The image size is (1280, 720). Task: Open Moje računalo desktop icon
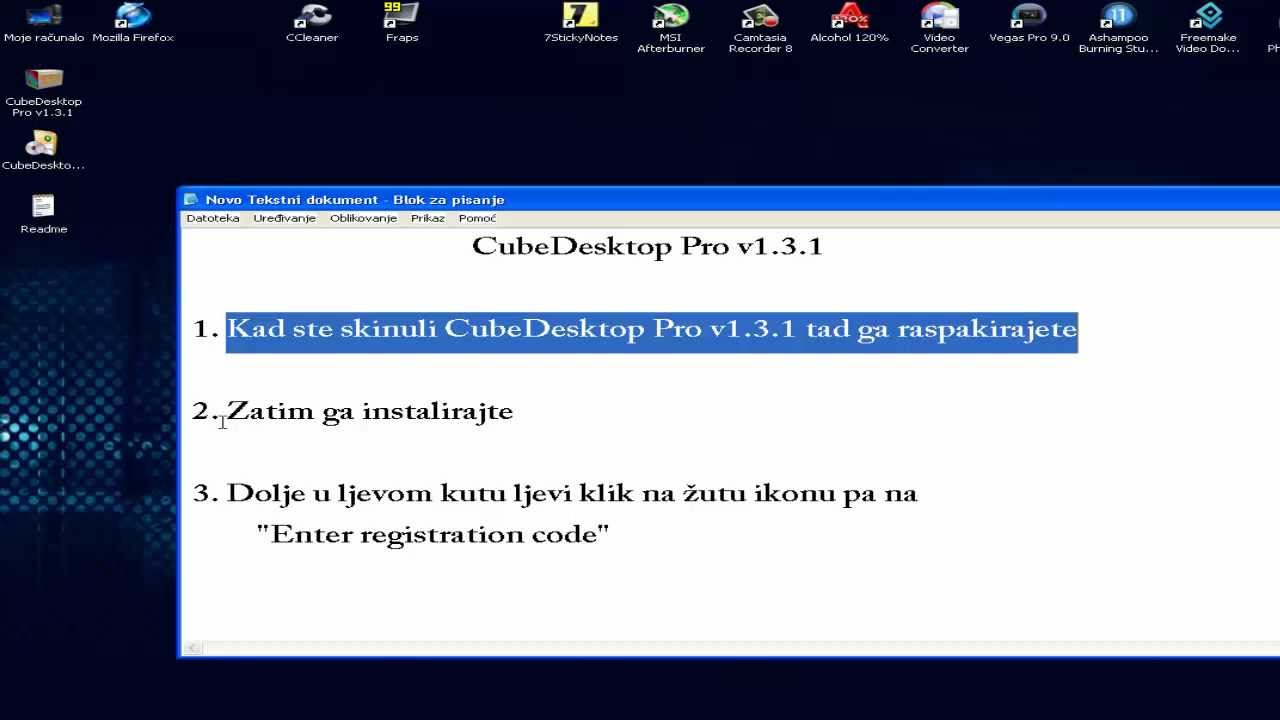(44, 23)
